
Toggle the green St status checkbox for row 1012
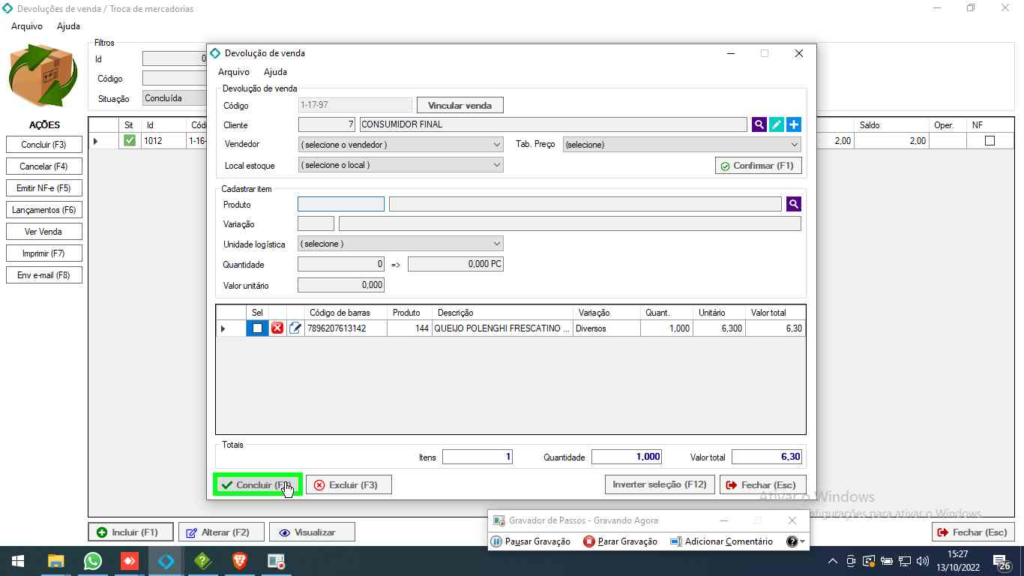pos(129,141)
